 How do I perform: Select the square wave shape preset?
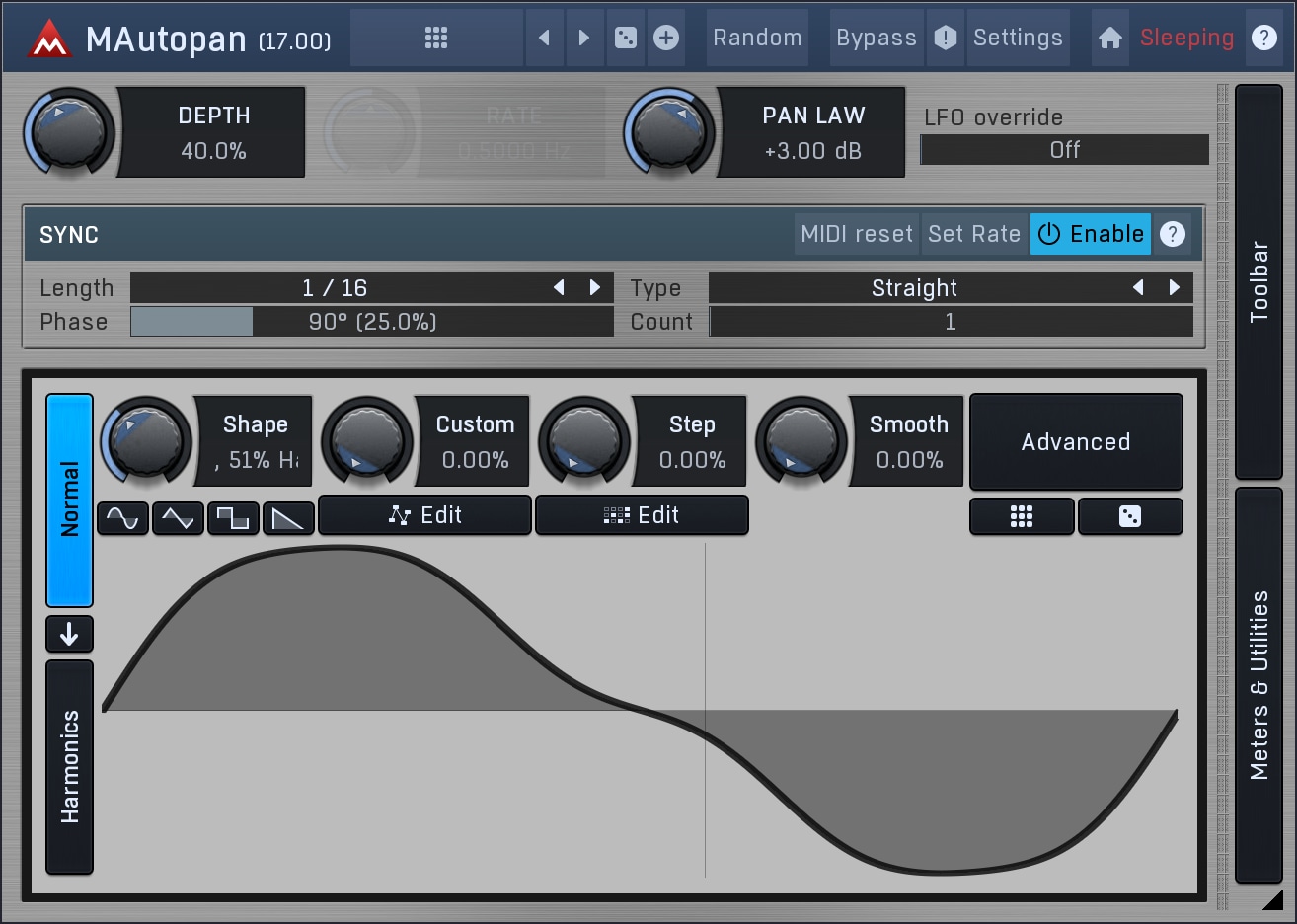coord(233,517)
